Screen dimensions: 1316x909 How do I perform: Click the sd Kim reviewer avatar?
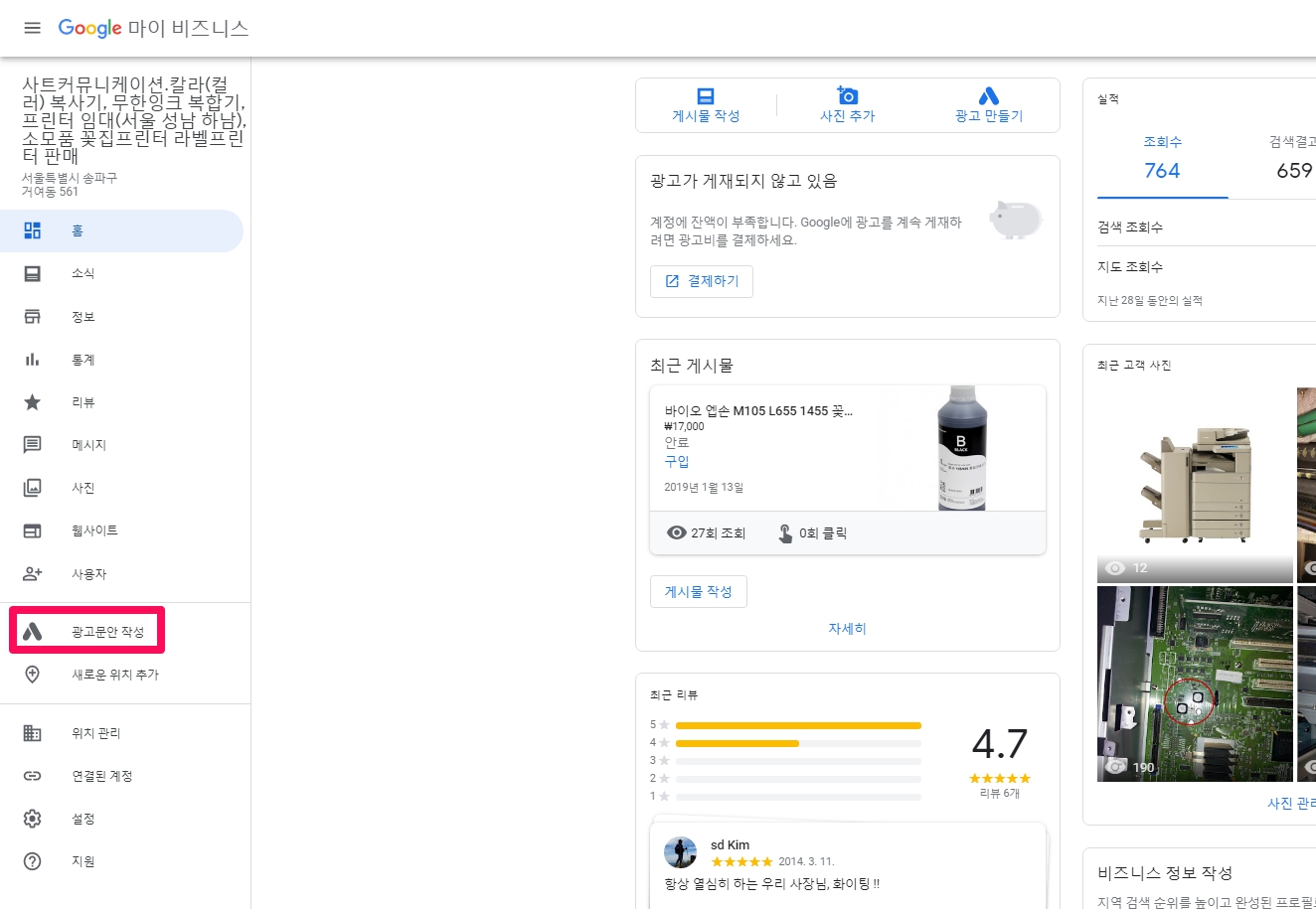click(681, 852)
